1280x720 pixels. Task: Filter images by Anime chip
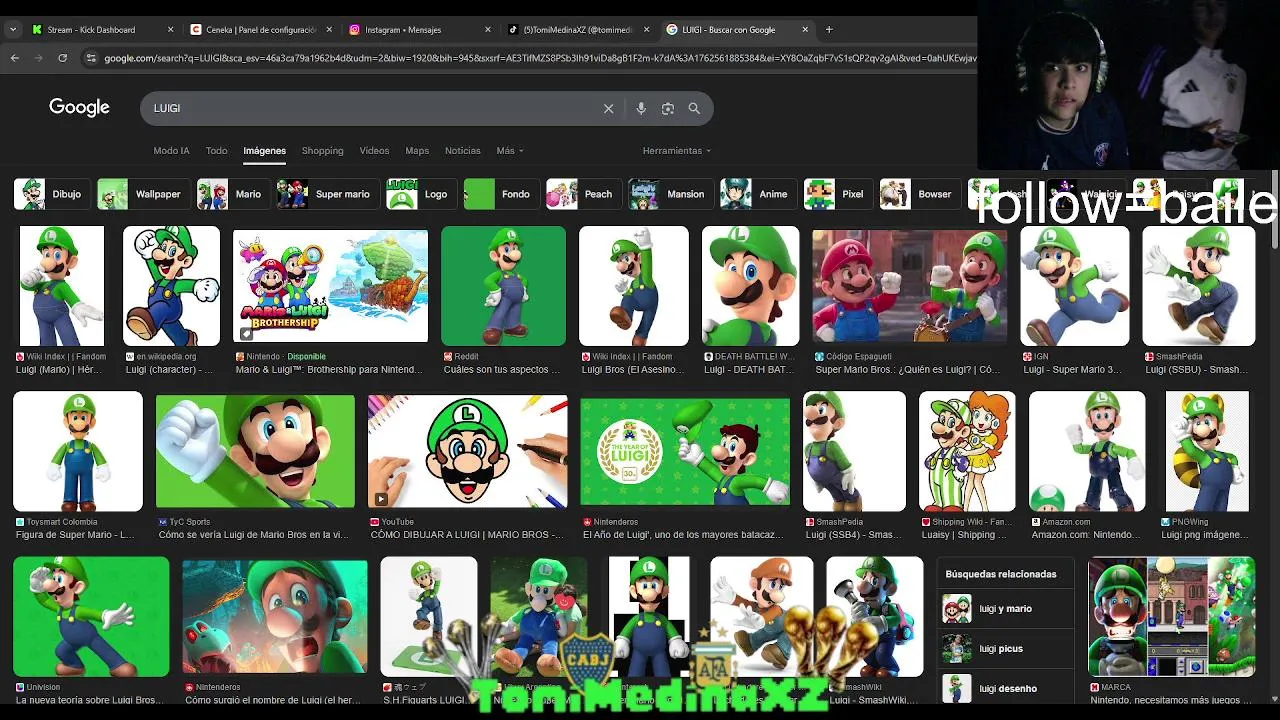pyautogui.click(x=758, y=194)
